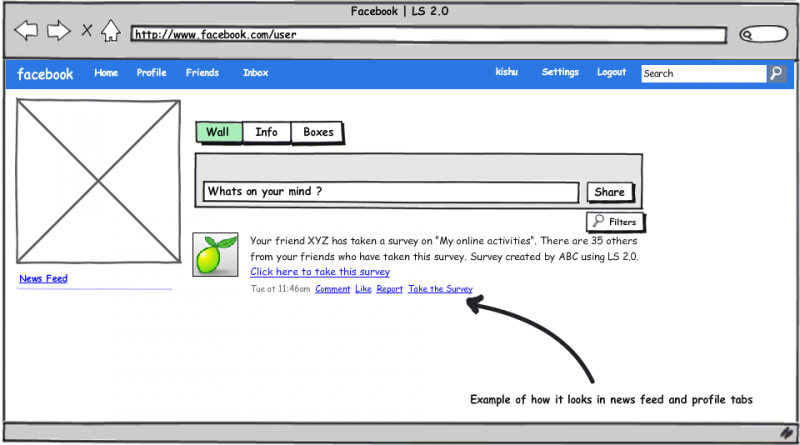Click the 'Tue at 11:46am' timestamp
This screenshot has height=445, width=800.
pos(280,289)
